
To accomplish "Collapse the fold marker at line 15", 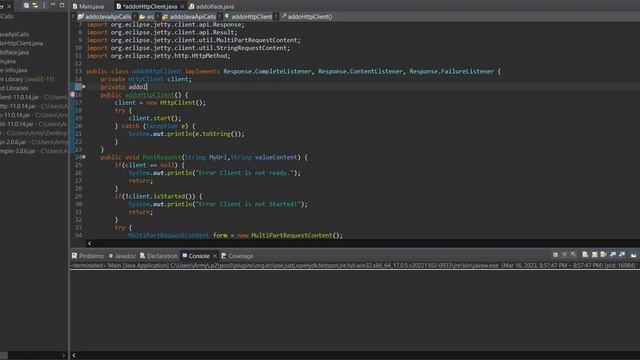I will (84, 87).
